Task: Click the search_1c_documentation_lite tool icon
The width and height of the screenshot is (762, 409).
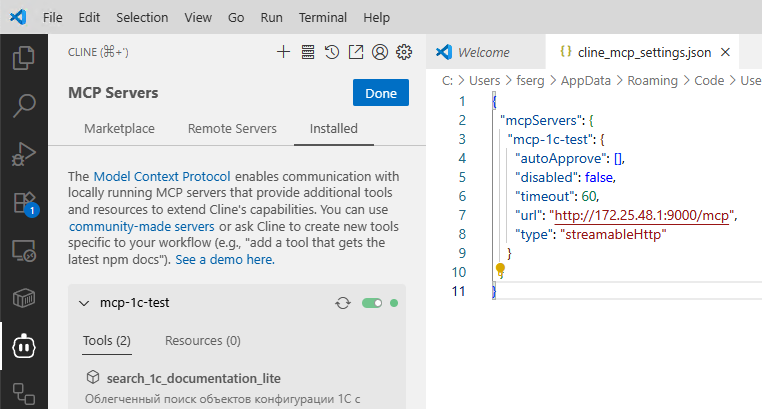Action: [x=93, y=377]
